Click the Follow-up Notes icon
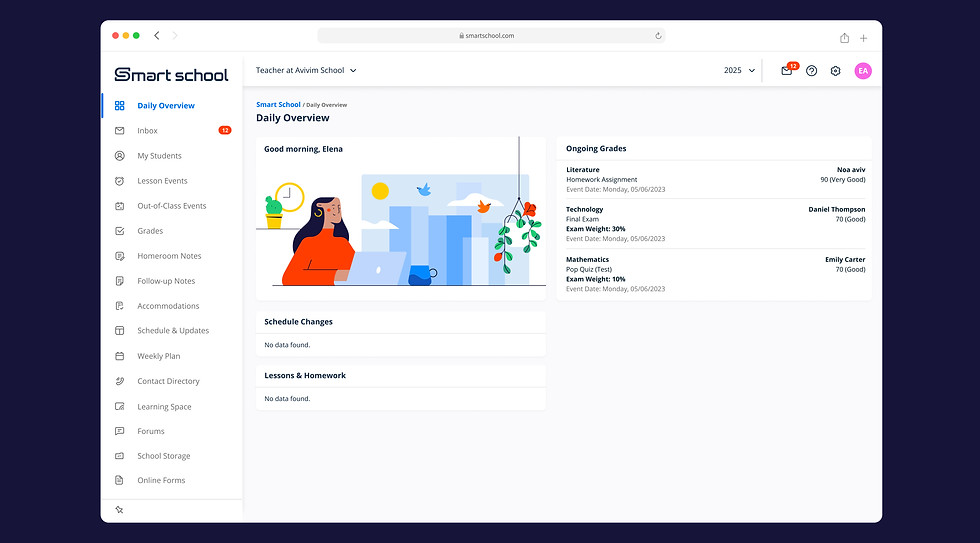This screenshot has width=980, height=543. click(119, 281)
